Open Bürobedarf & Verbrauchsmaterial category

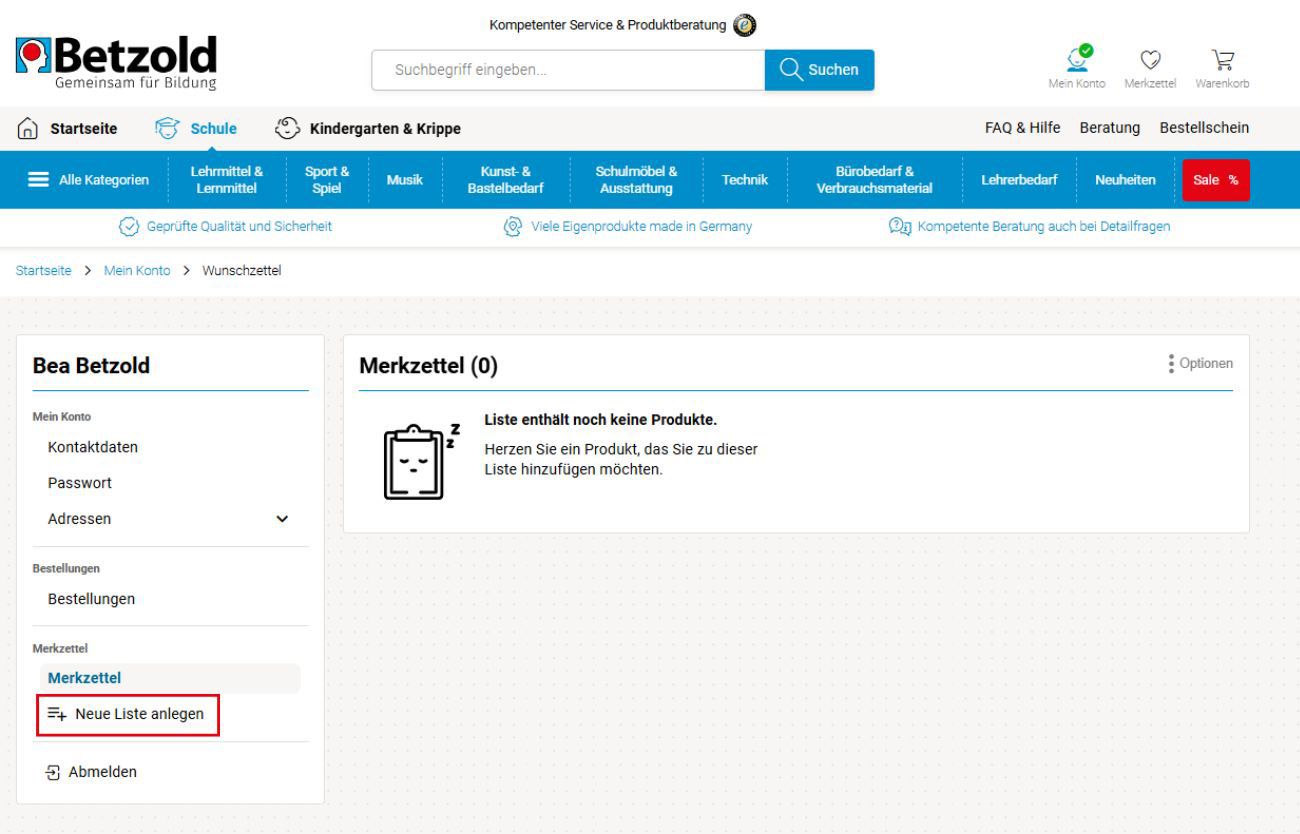[x=874, y=180]
